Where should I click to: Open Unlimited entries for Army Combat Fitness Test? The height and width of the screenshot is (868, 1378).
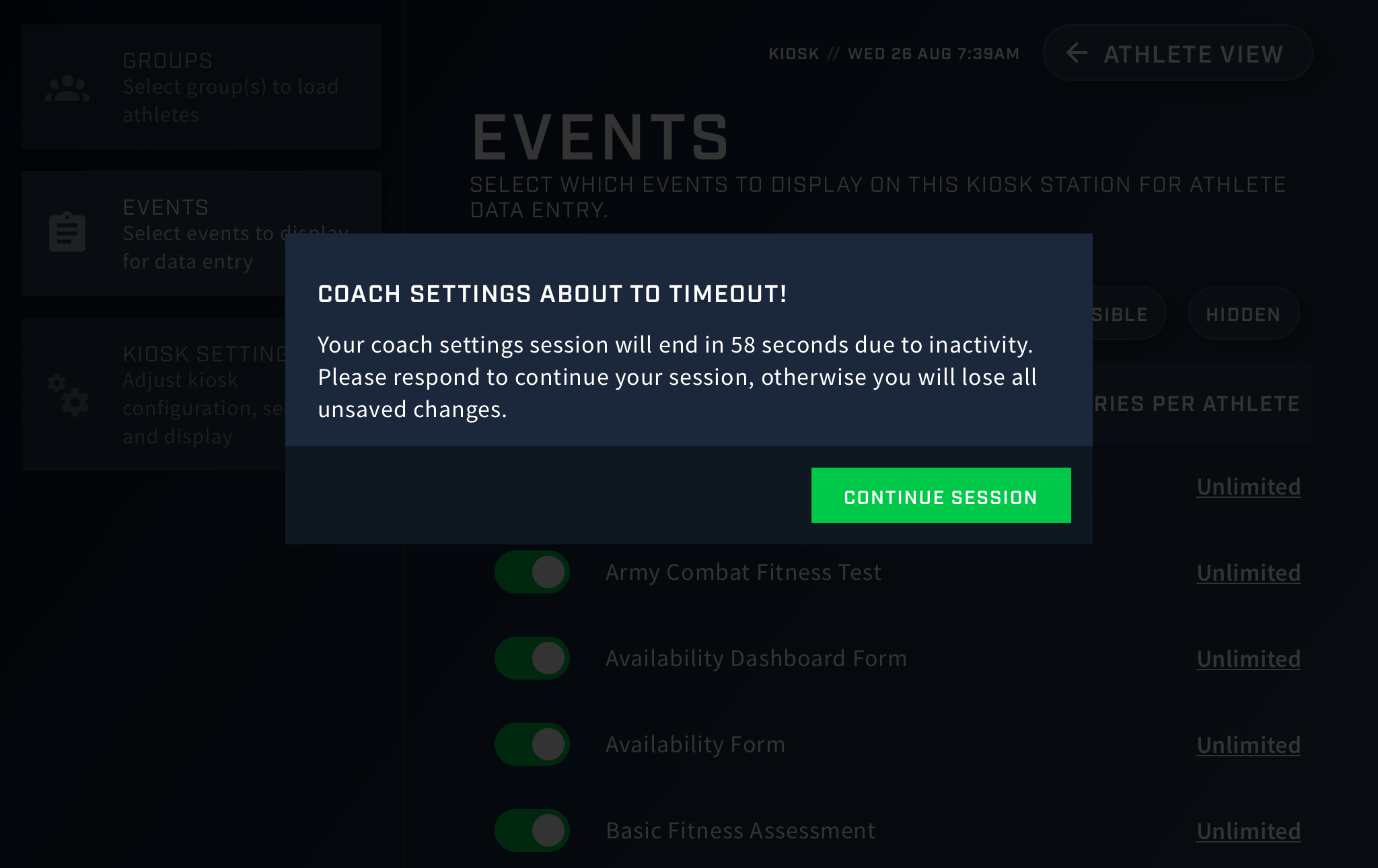pyautogui.click(x=1248, y=573)
